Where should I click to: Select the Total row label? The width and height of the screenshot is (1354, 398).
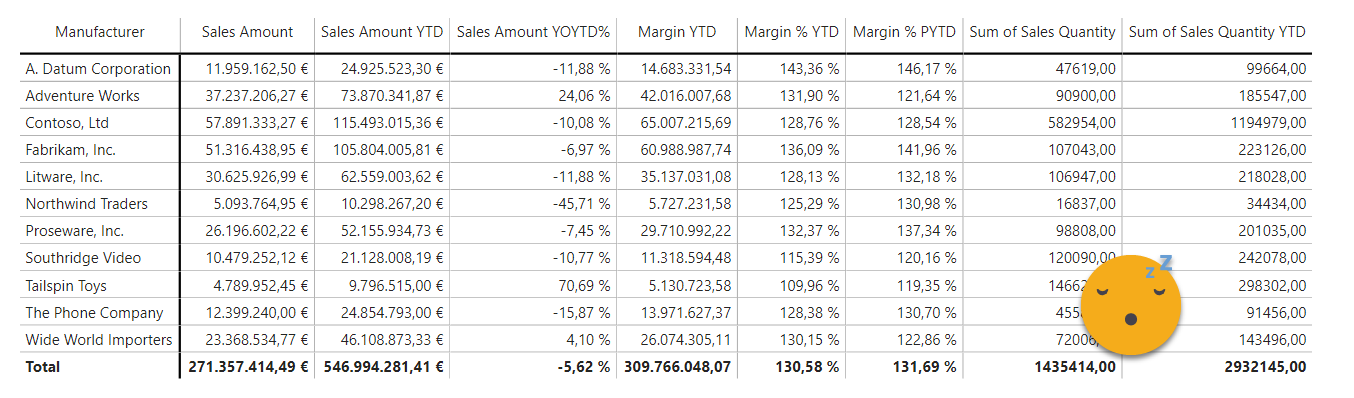pos(43,367)
